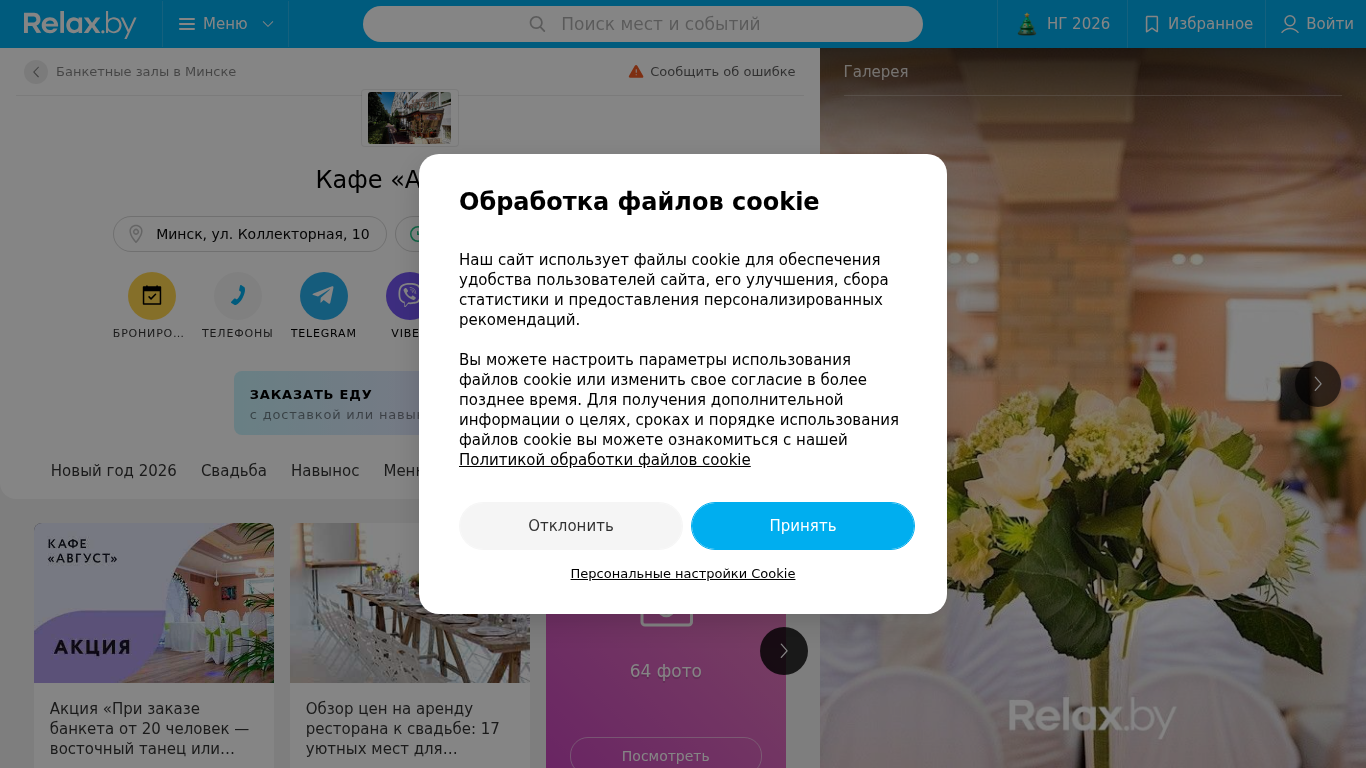Screen dimensions: 1366x768
Task: Open the Меню dropdown
Action: 226,24
